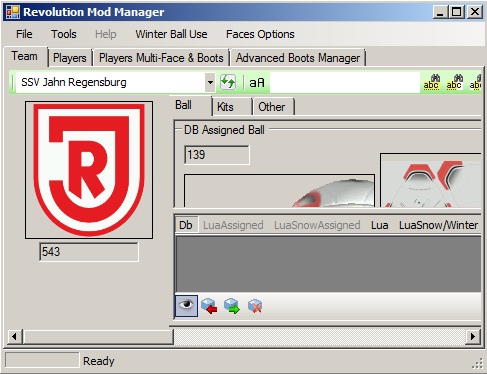
Task: Click the cube with red left arrow icon
Action: point(209,306)
